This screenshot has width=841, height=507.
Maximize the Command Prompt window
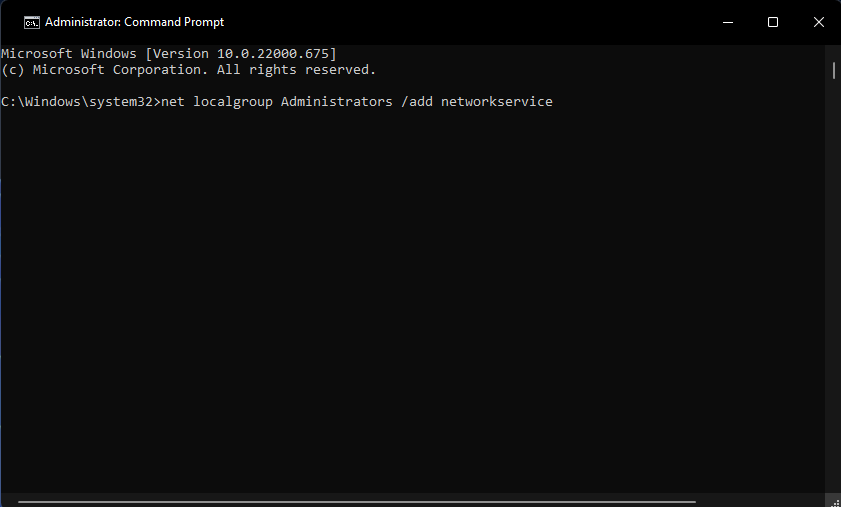point(773,22)
